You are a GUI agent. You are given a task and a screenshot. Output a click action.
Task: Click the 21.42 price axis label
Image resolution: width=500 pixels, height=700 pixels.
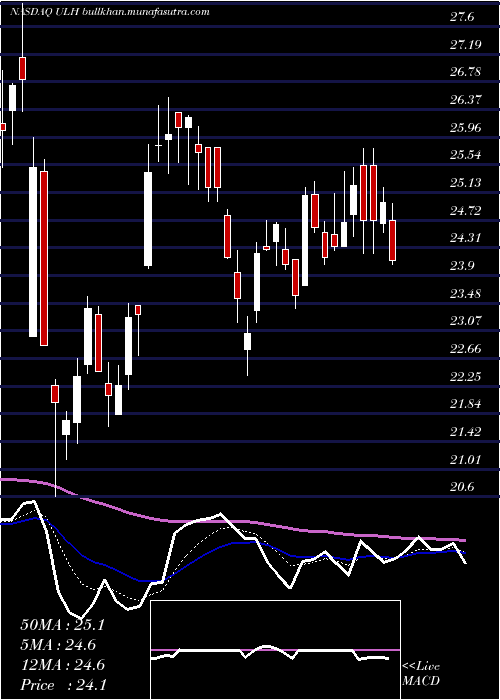[x=466, y=432]
